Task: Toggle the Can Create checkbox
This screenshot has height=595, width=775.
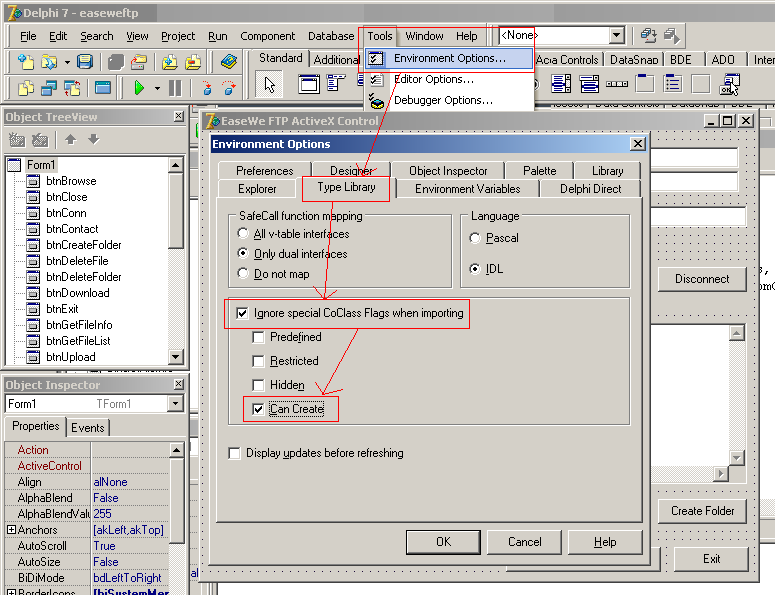Action: click(258, 409)
